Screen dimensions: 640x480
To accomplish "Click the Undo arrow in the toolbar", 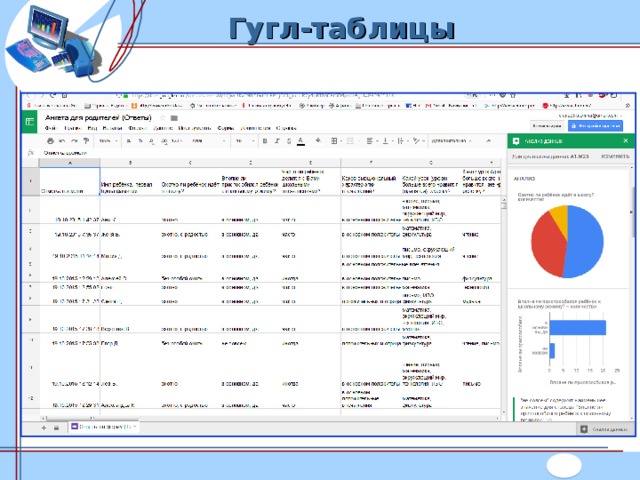I will (x=62, y=141).
